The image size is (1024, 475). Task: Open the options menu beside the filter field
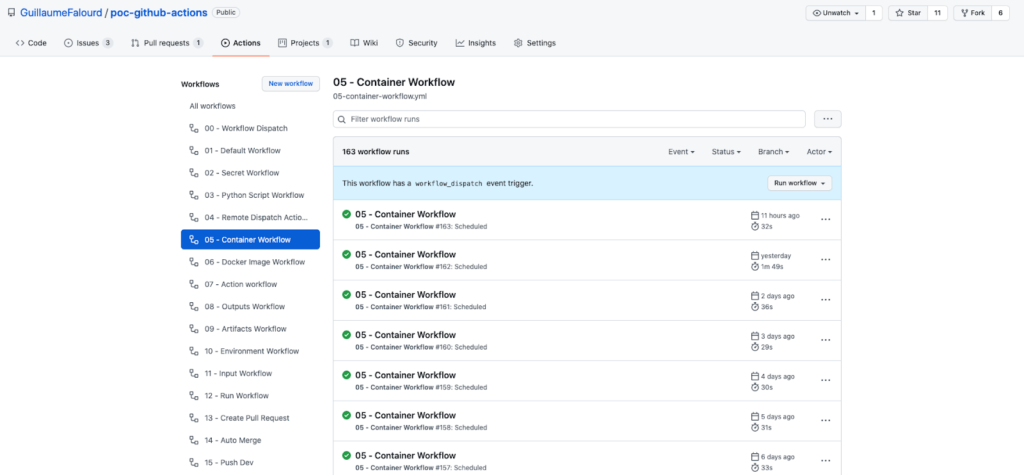coord(827,119)
